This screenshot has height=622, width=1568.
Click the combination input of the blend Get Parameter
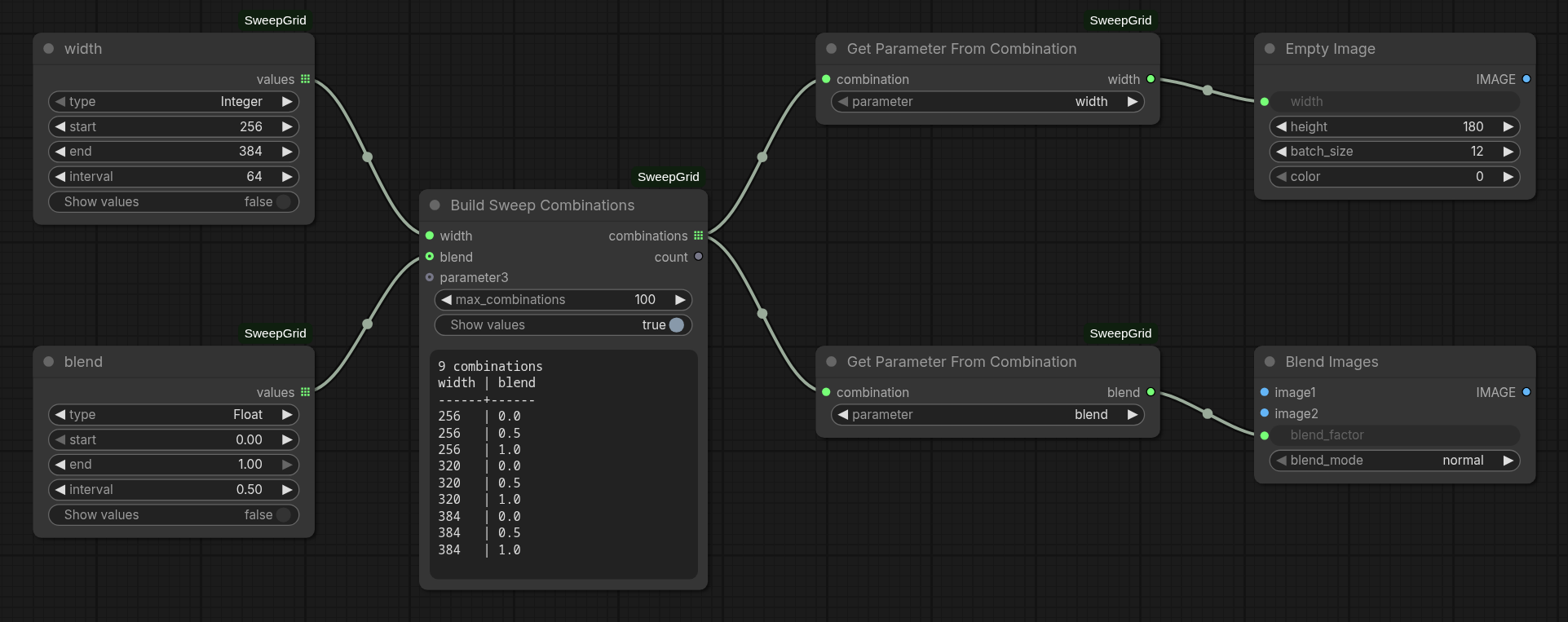coord(827,392)
